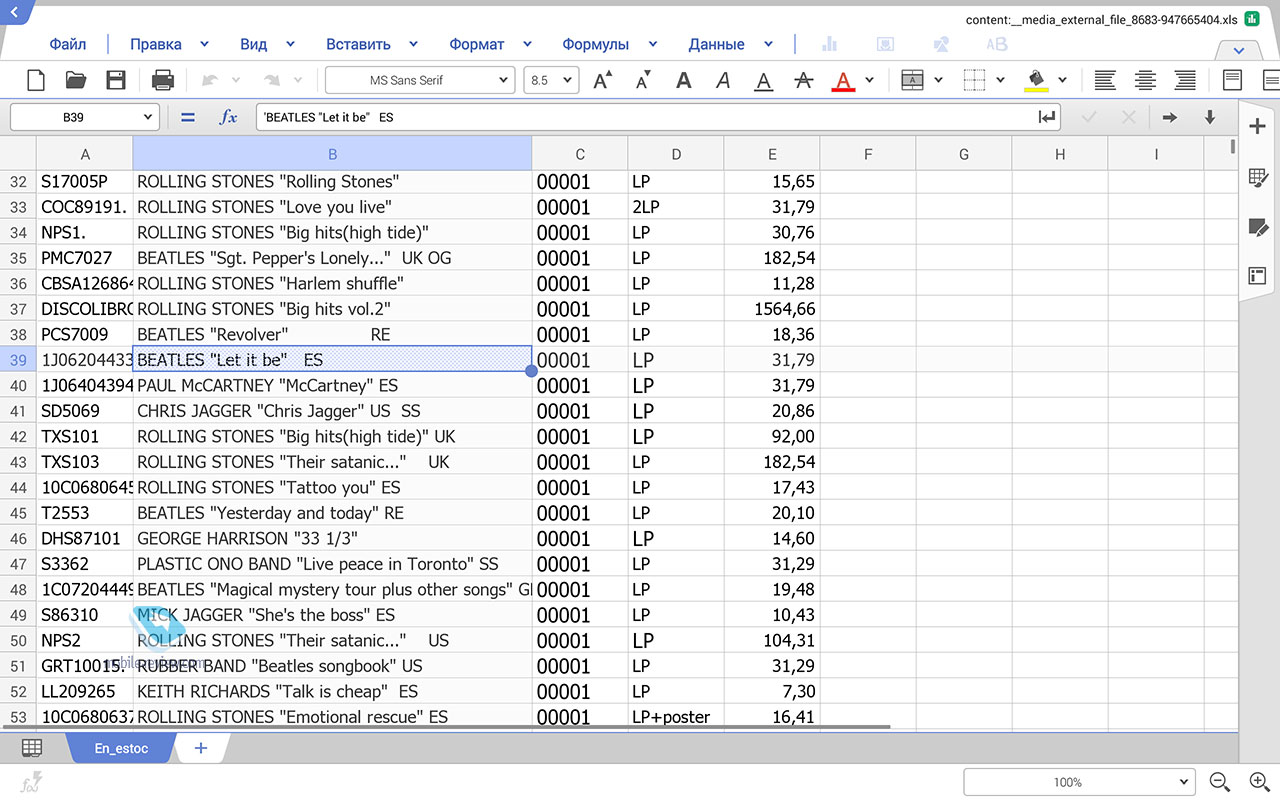
Task: Toggle strikethrough text formatting
Action: (x=803, y=80)
